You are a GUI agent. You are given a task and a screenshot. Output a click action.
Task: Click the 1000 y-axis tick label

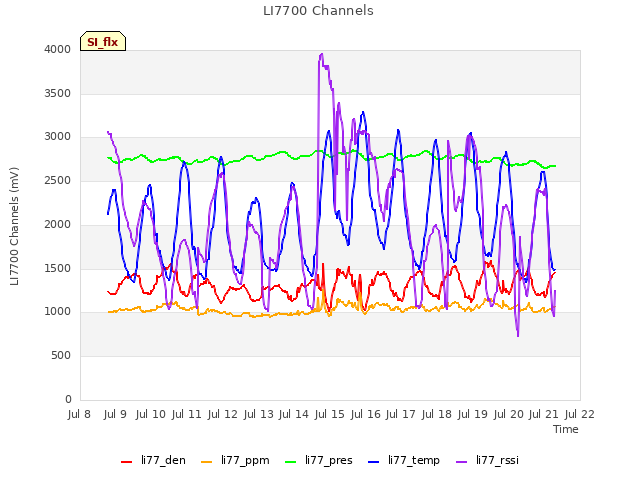click(58, 312)
